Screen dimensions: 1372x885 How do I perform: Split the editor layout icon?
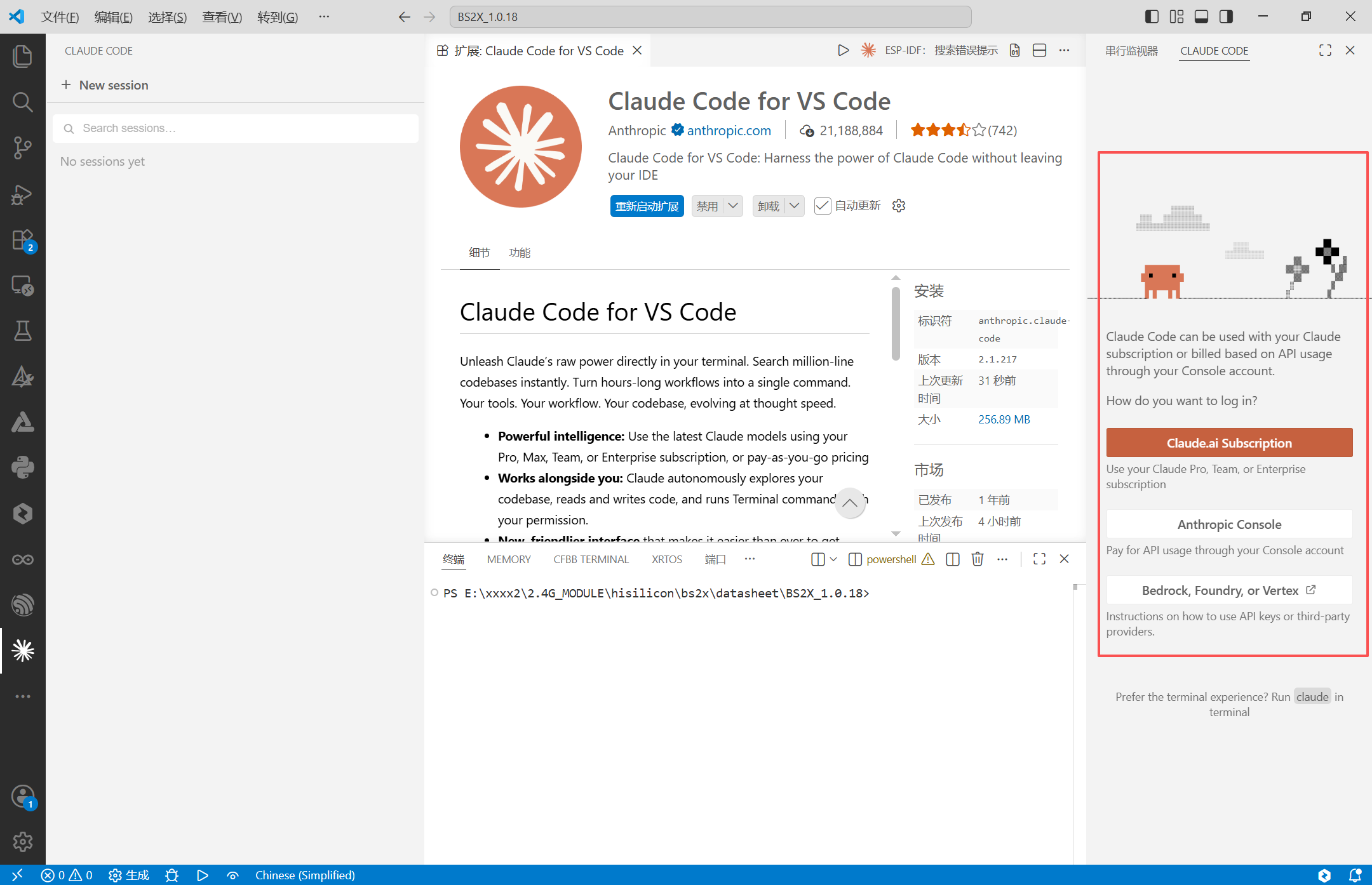tap(1040, 50)
